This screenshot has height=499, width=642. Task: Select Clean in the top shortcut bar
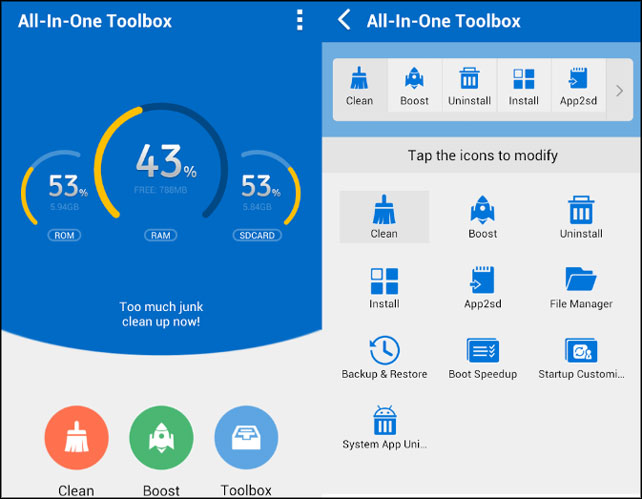pyautogui.click(x=359, y=87)
